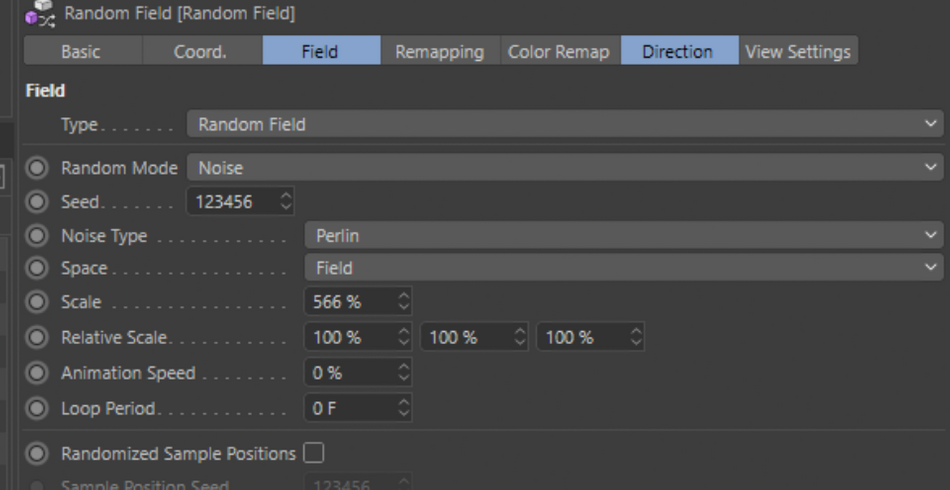Toggle keyframe circle for Space
The height and width of the screenshot is (490, 950).
tap(37, 268)
